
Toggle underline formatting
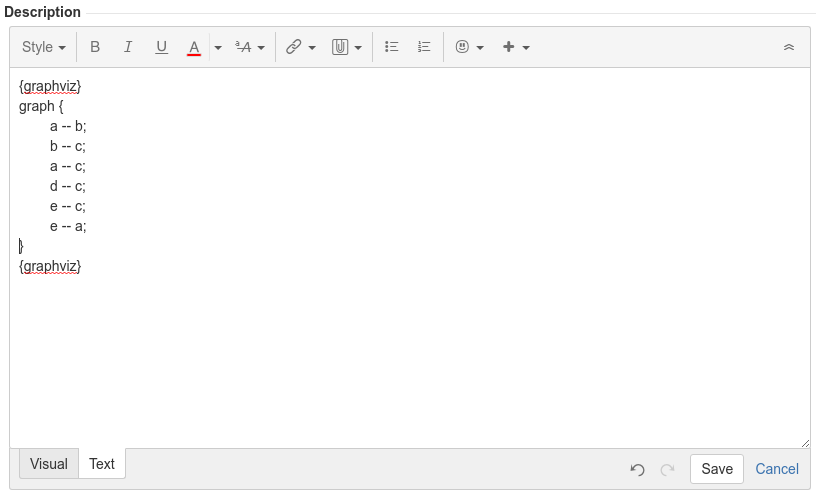[161, 47]
